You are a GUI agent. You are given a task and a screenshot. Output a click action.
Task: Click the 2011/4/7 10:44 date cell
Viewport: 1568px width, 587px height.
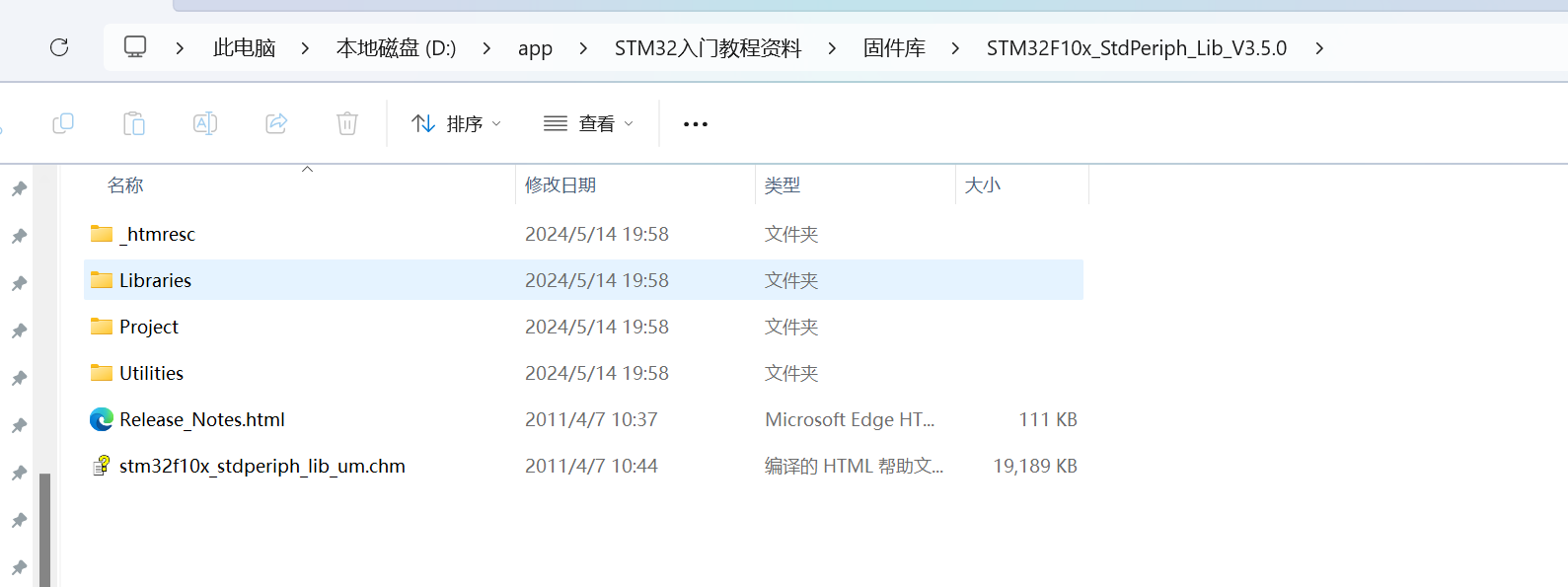(x=591, y=466)
